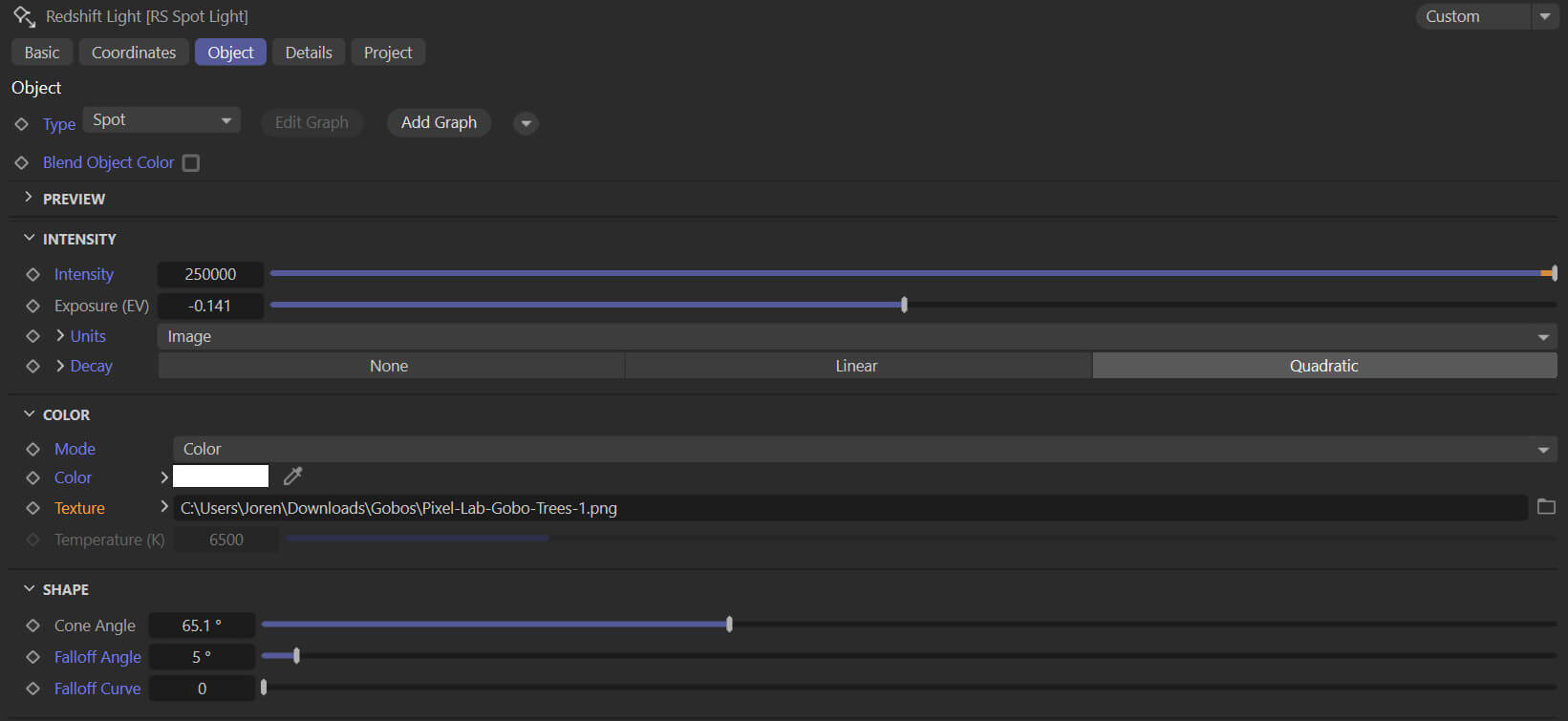Screen dimensions: 1568x721
Task: Click the eyedropper color picker icon
Action: [x=293, y=476]
